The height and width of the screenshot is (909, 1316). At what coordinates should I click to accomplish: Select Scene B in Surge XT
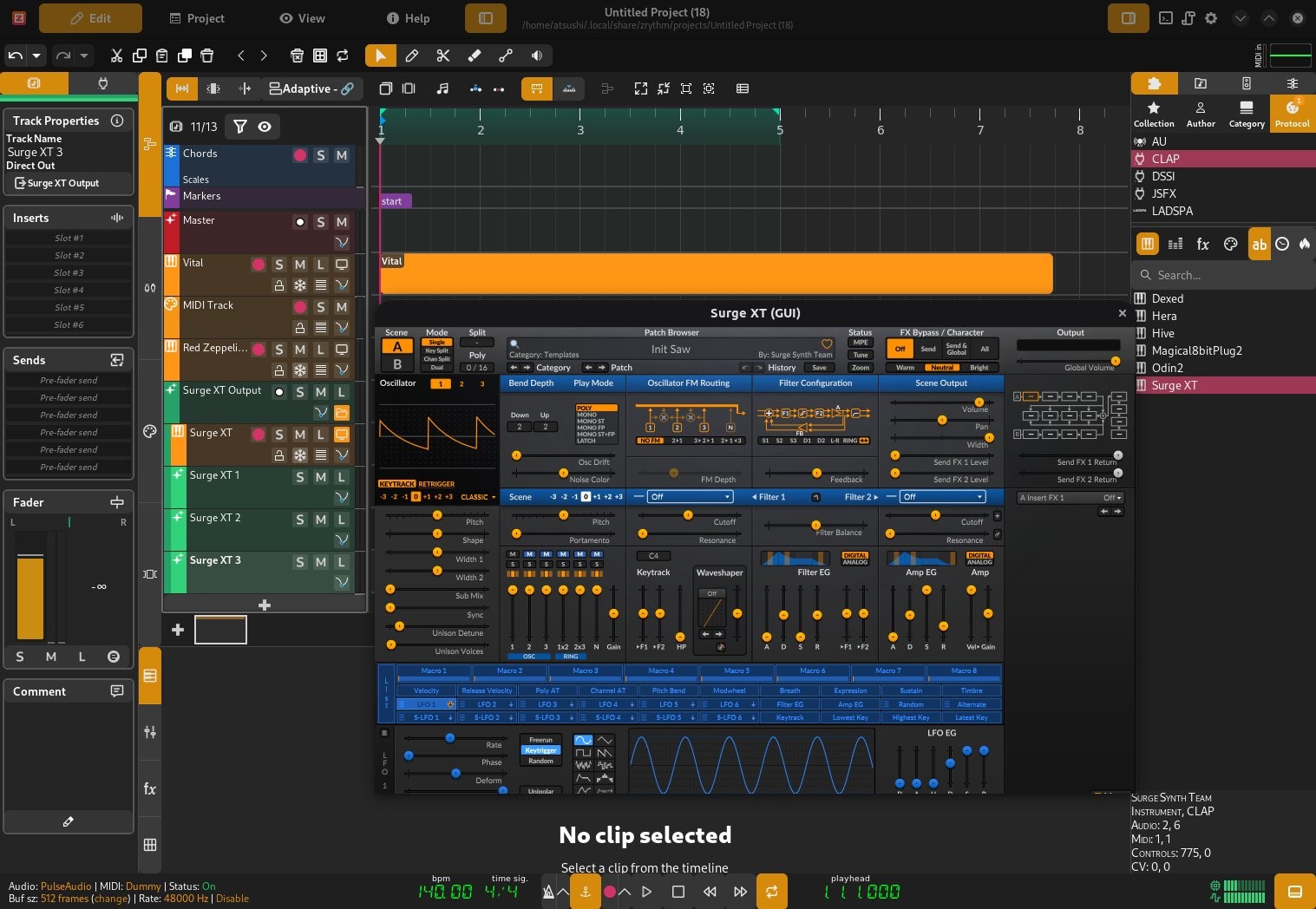click(397, 364)
